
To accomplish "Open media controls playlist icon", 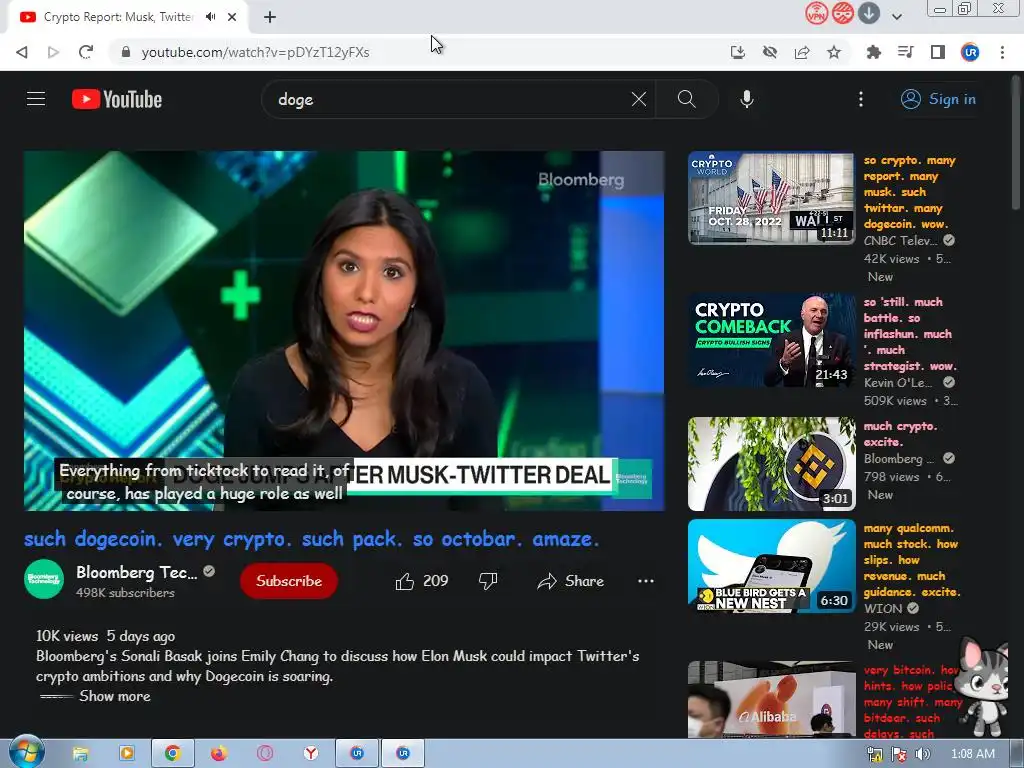I will coord(905,52).
